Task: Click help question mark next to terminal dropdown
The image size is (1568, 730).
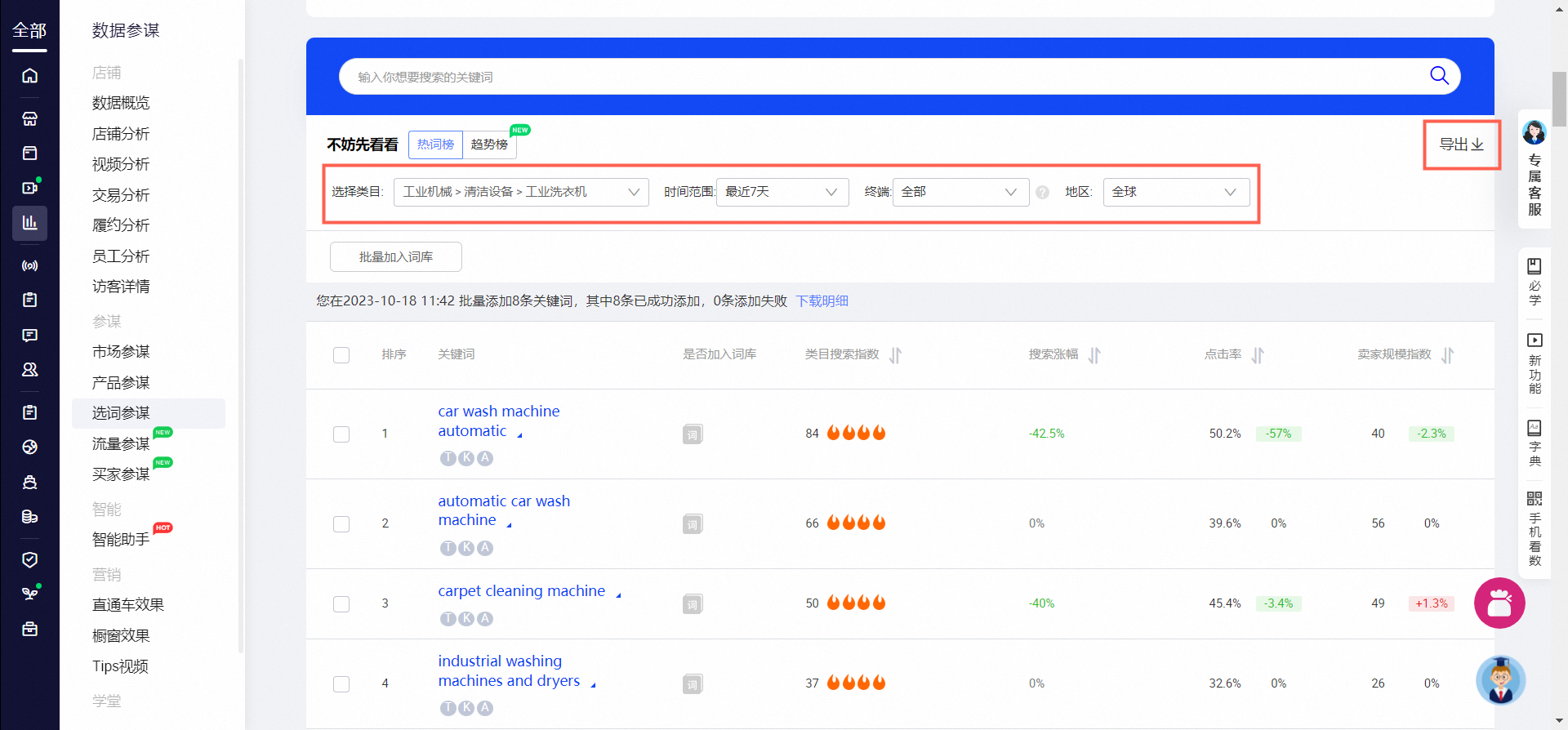Action: pyautogui.click(x=1042, y=193)
